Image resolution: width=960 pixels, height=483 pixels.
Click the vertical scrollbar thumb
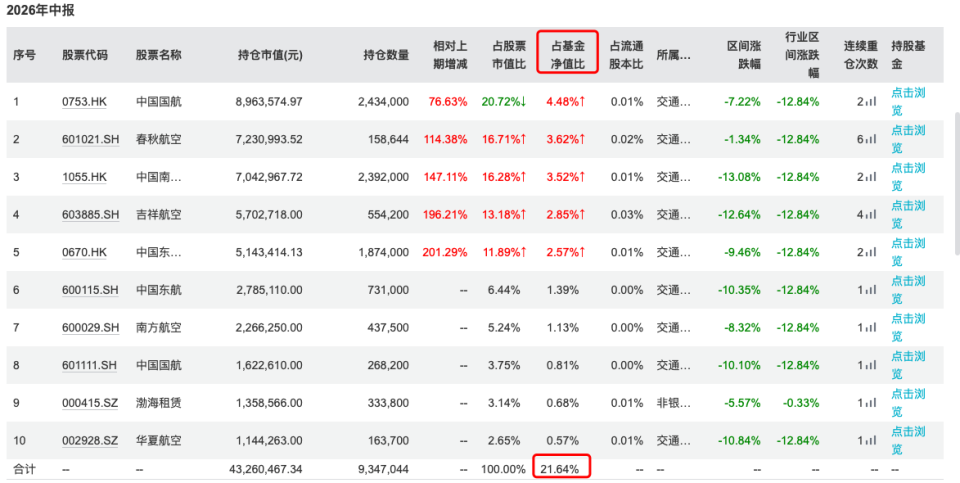[x=956, y=182]
